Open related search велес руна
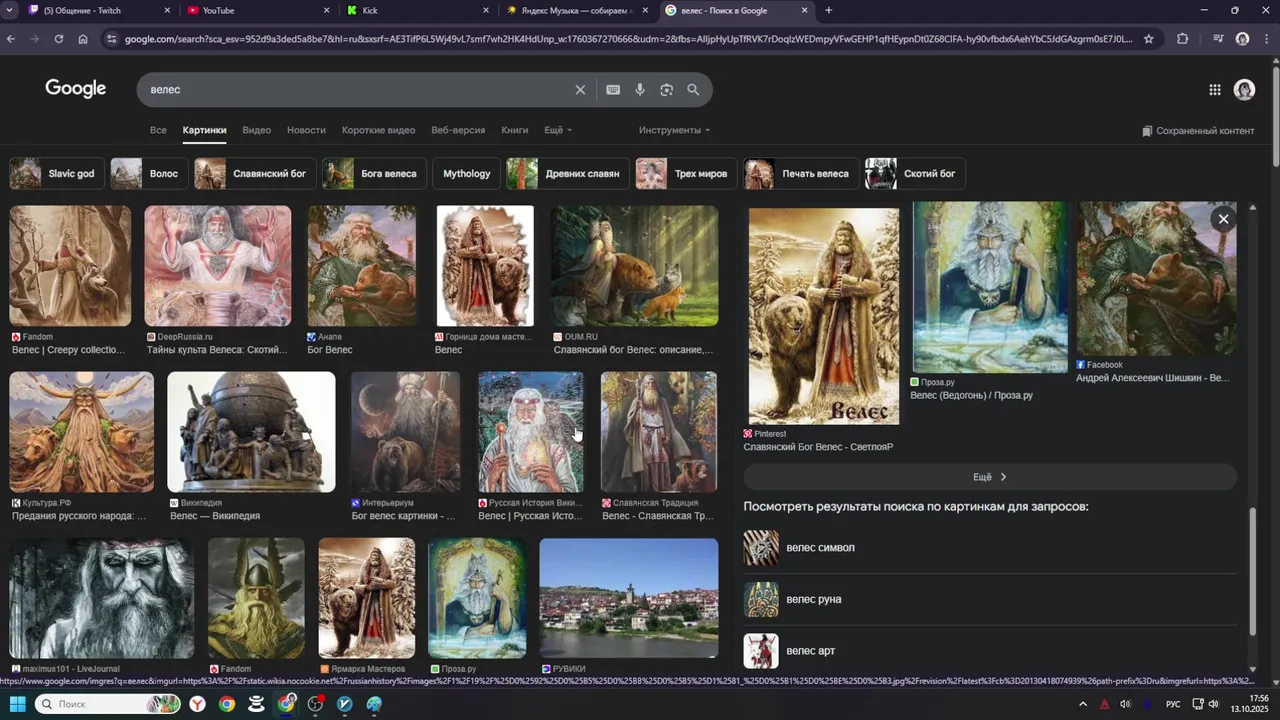 point(990,599)
